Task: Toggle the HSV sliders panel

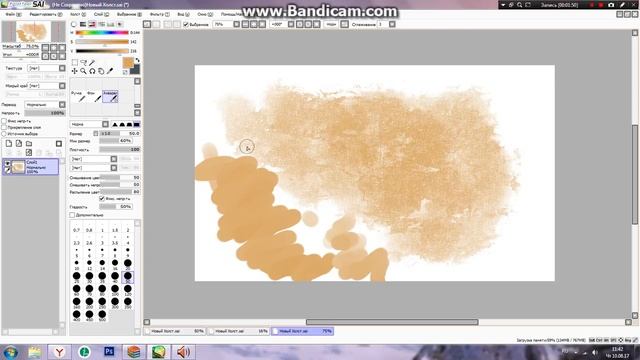Action: [x=92, y=24]
